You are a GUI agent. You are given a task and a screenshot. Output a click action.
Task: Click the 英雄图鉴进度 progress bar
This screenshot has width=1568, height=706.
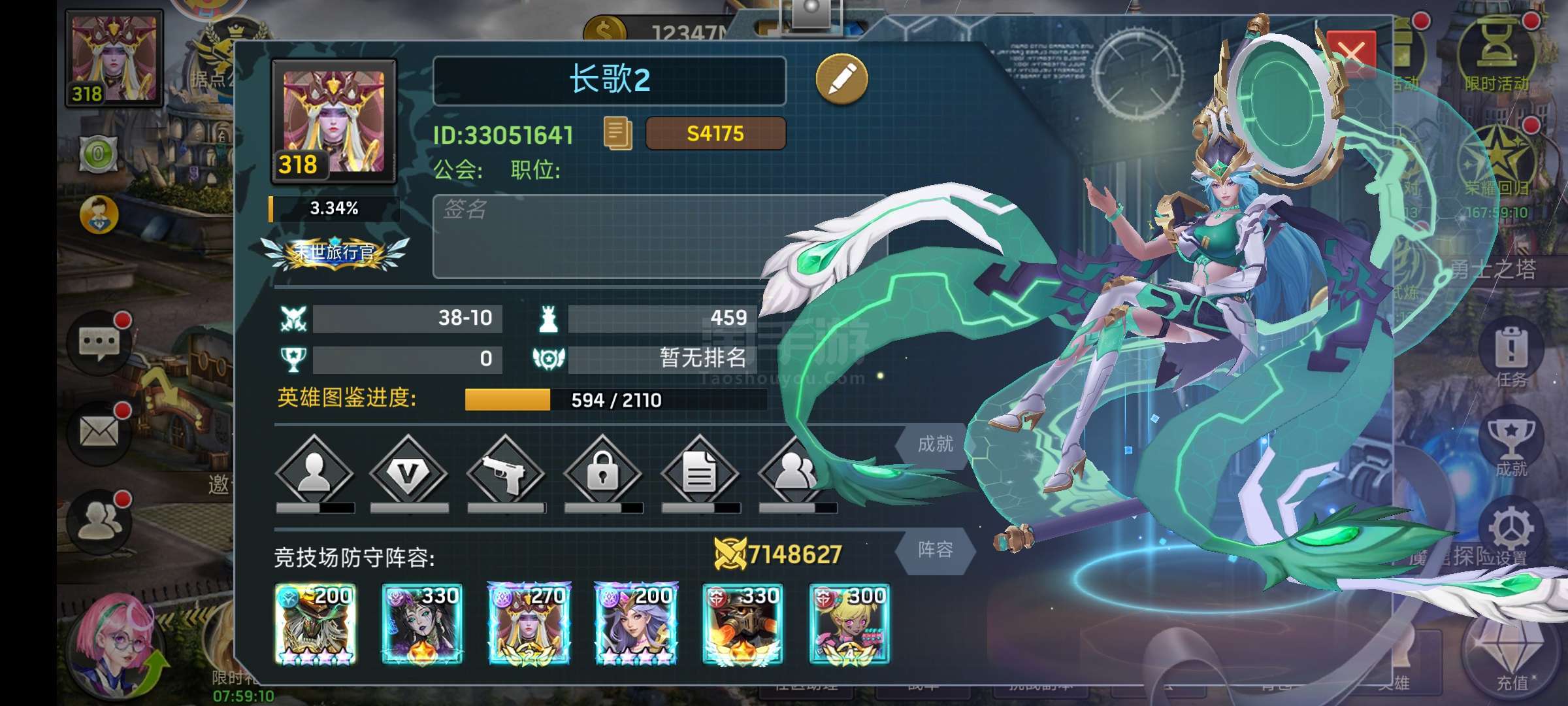point(615,399)
